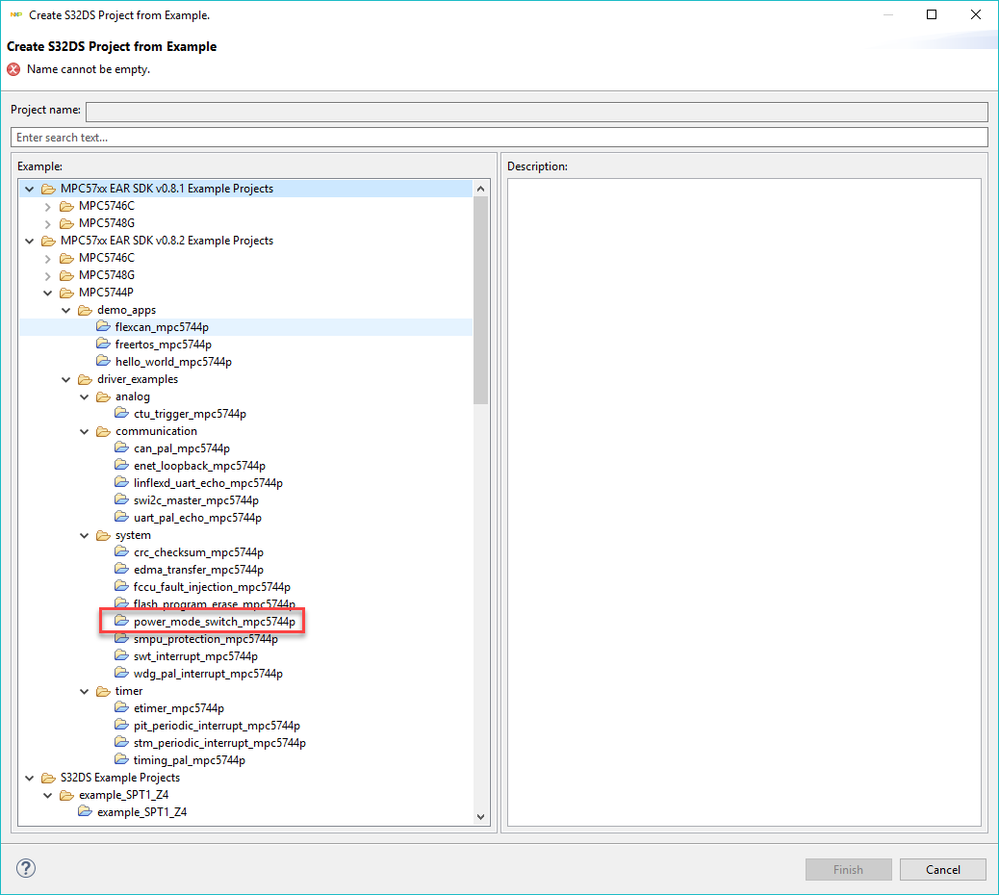Click folder icon of power_mode_switch_mpc5744p
This screenshot has height=895, width=999.
click(122, 620)
